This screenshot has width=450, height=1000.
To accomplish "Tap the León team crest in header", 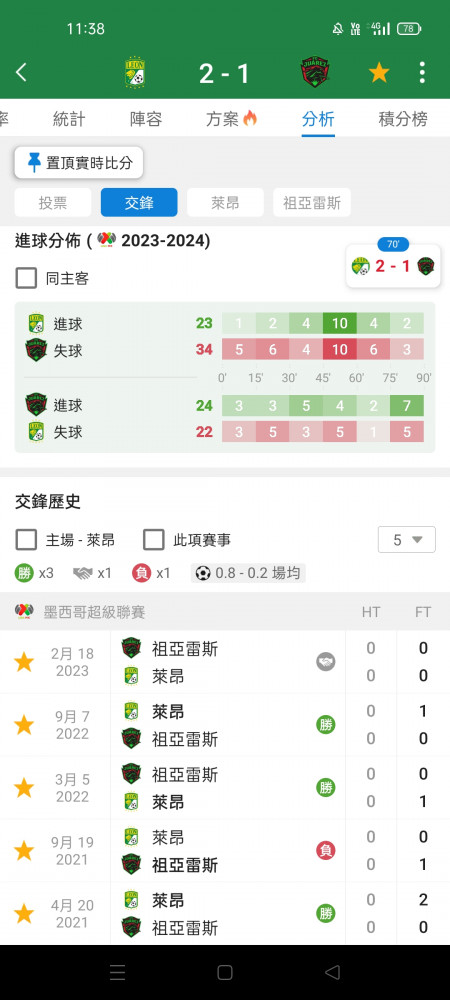I will click(x=134, y=73).
